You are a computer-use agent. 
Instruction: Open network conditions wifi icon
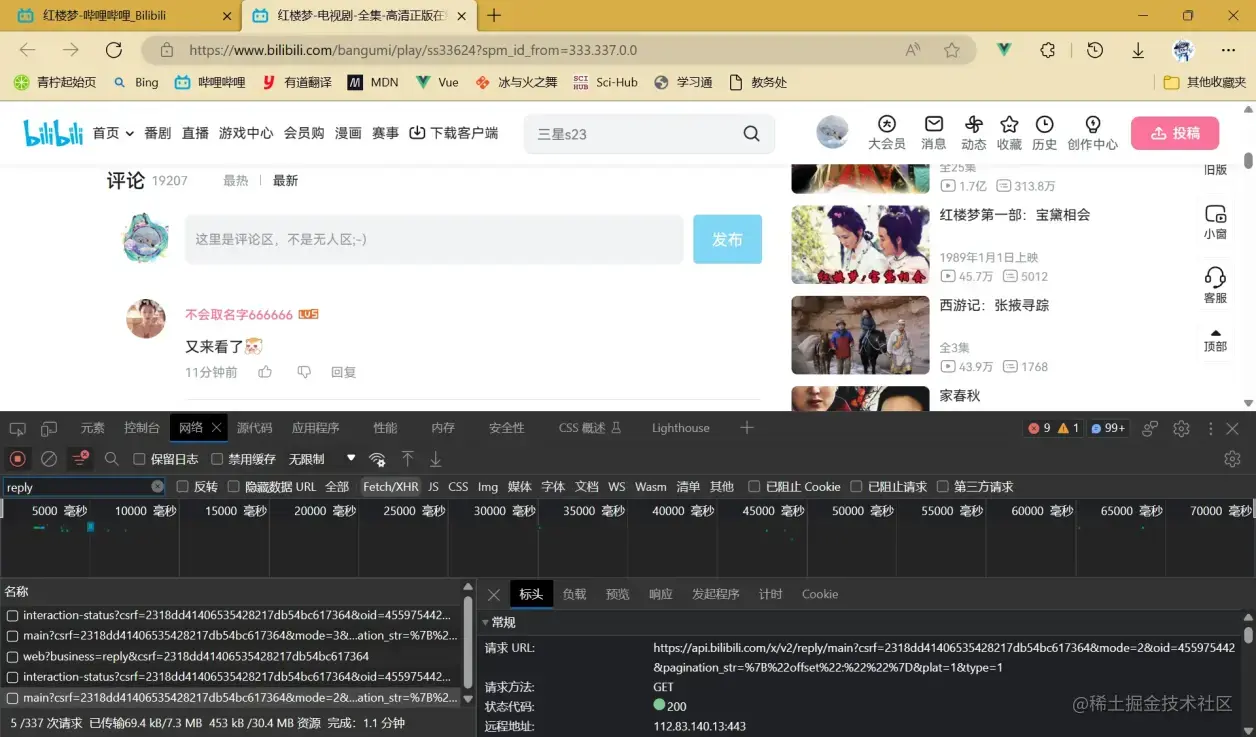pos(377,459)
